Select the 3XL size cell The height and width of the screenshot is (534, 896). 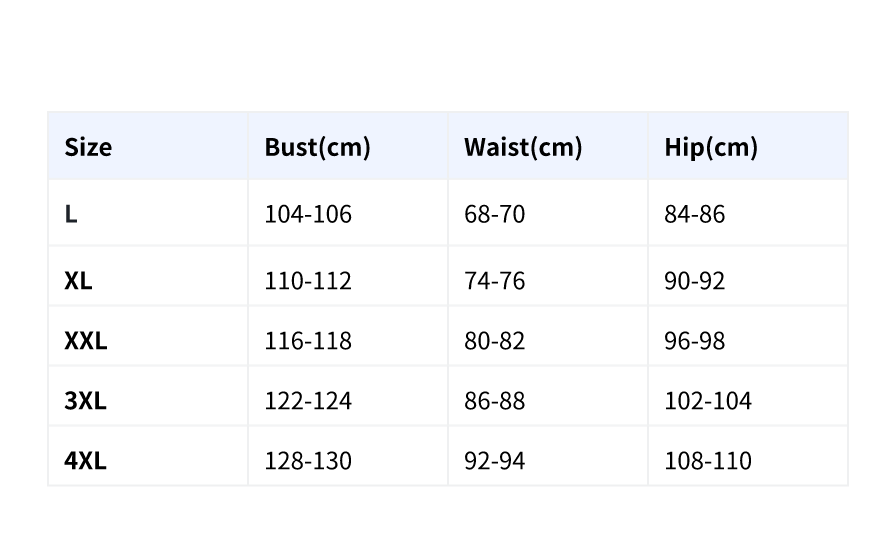click(85, 401)
